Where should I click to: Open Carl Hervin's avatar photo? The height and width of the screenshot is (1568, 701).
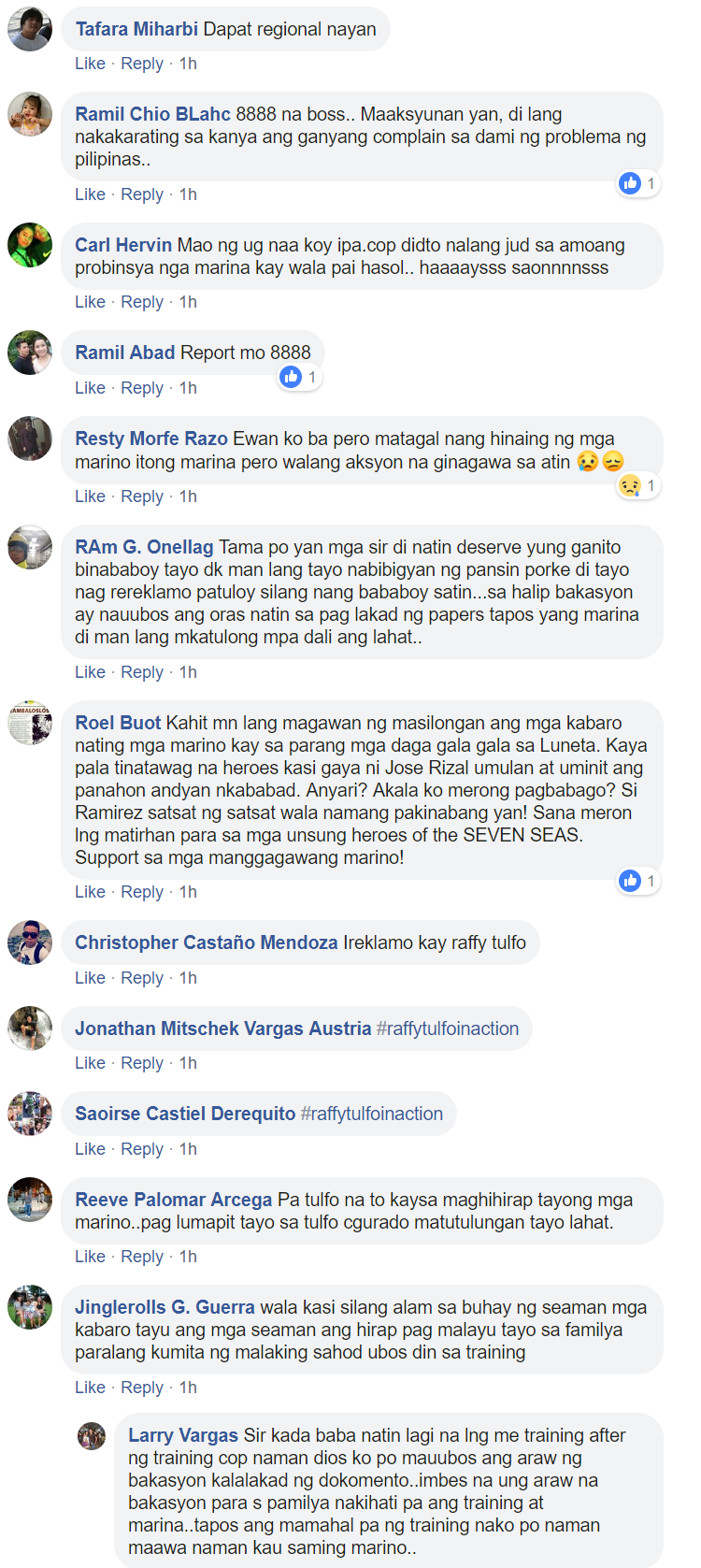click(x=30, y=245)
